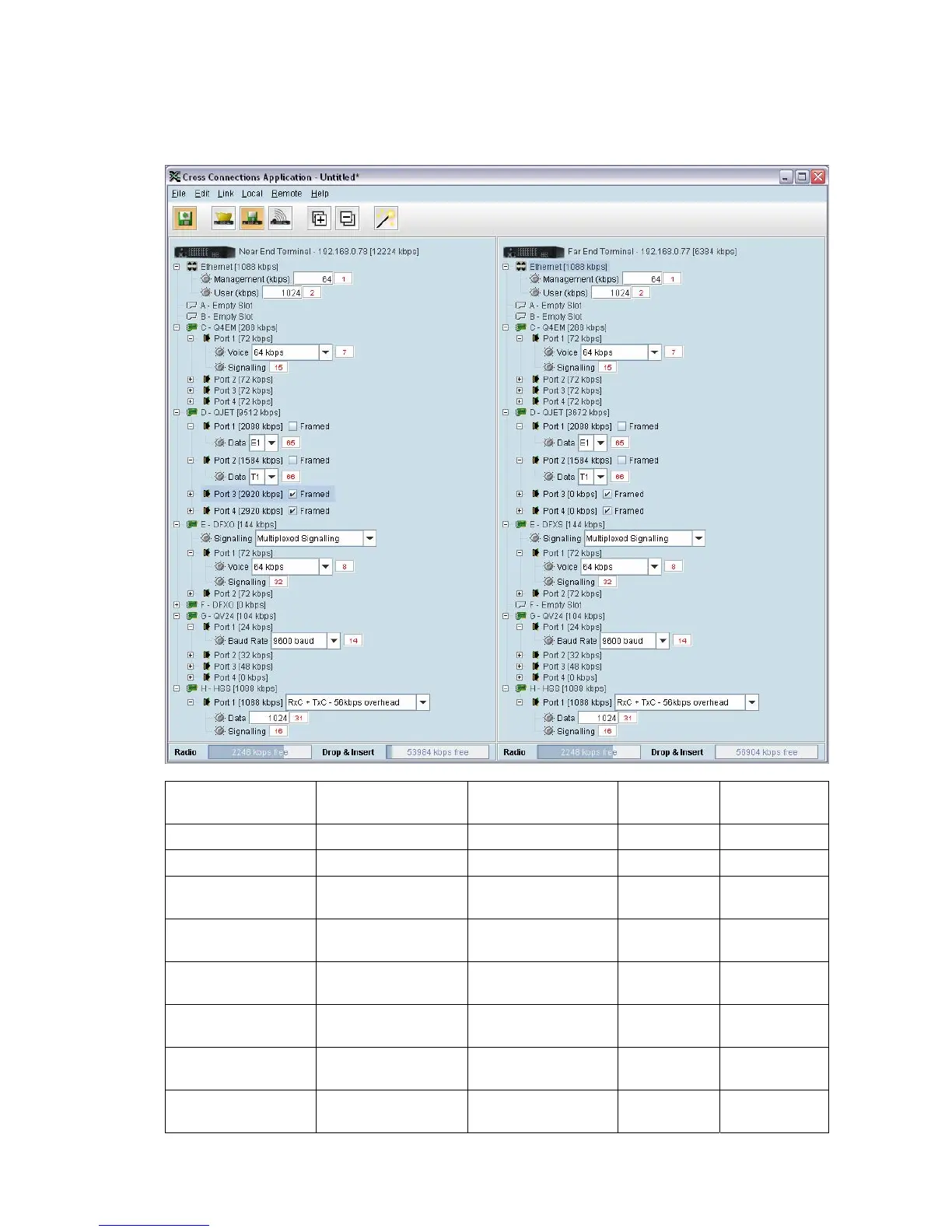Click Near End Radio 2248 kbps free bar

259,752
